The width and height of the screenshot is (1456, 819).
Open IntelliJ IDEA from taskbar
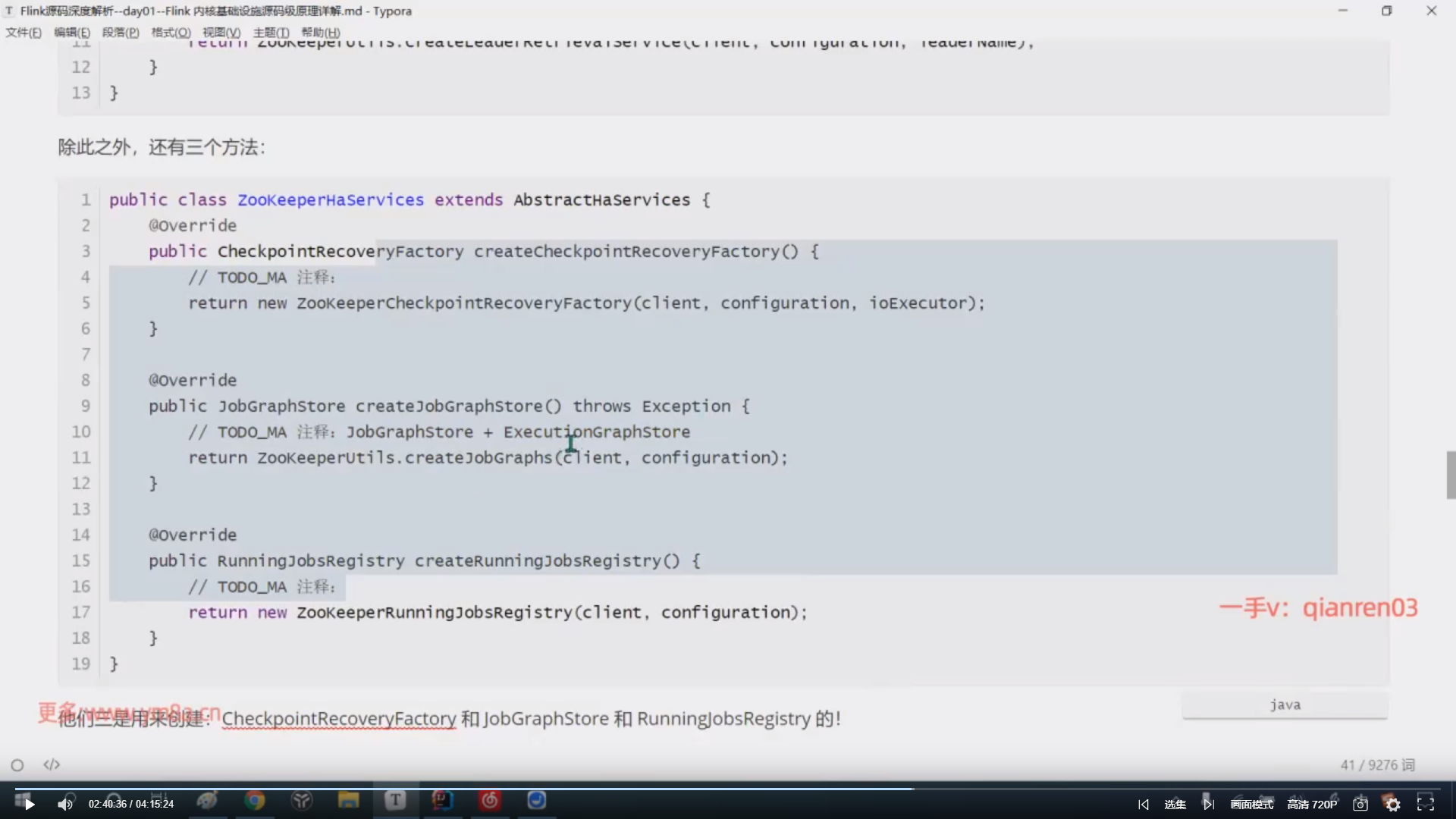(x=442, y=801)
